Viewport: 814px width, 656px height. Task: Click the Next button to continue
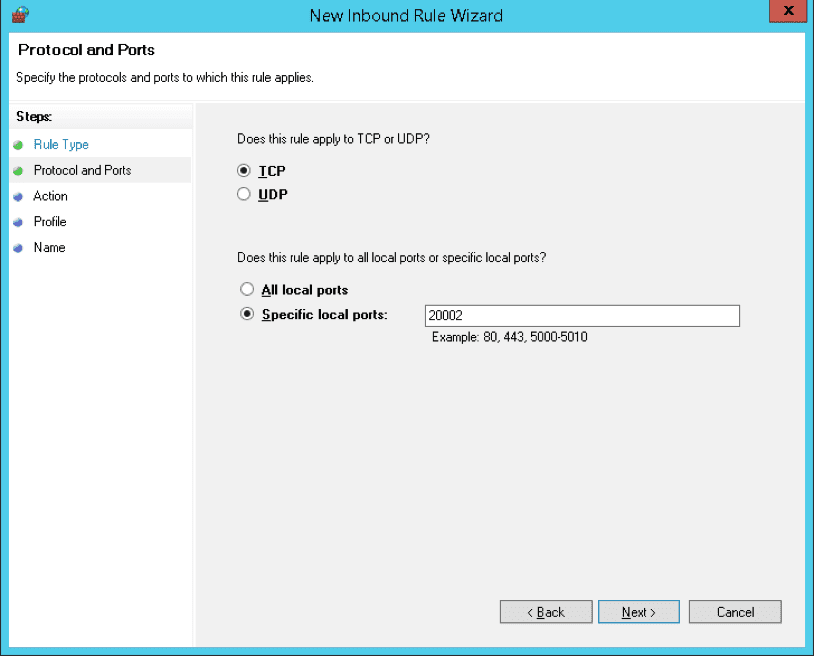(x=638, y=611)
